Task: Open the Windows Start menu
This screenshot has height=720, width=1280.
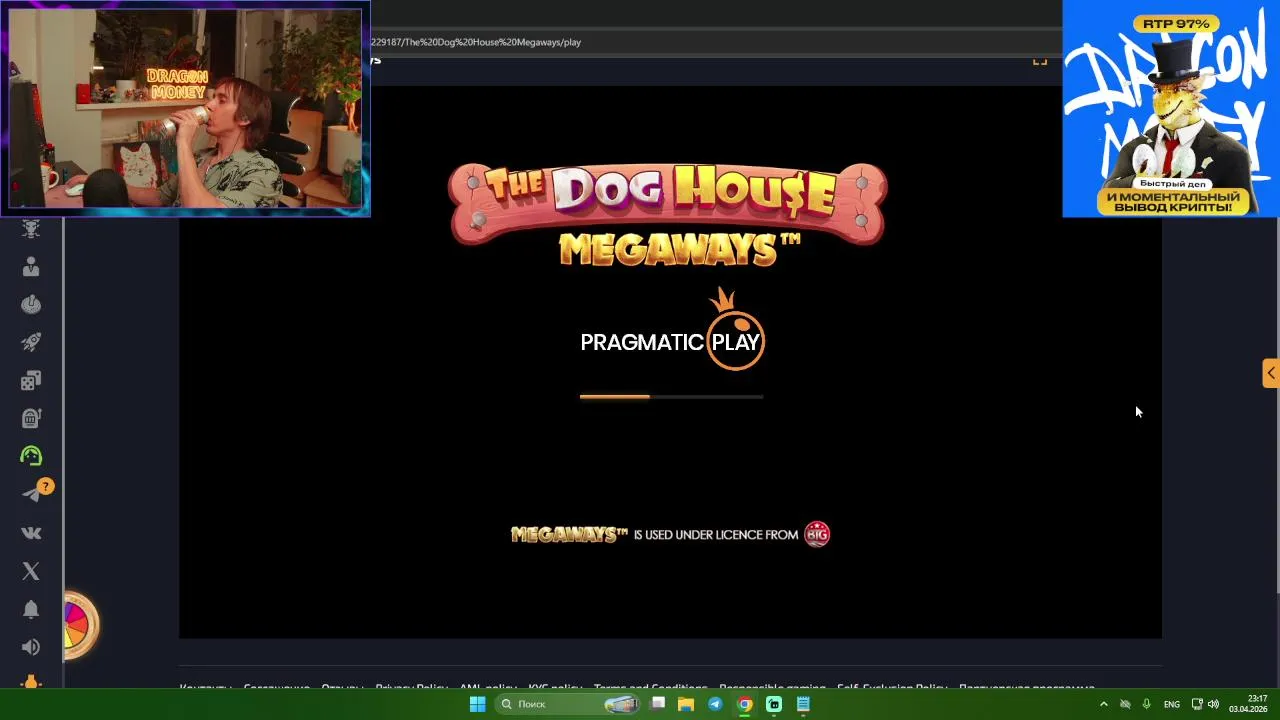Action: pyautogui.click(x=478, y=704)
